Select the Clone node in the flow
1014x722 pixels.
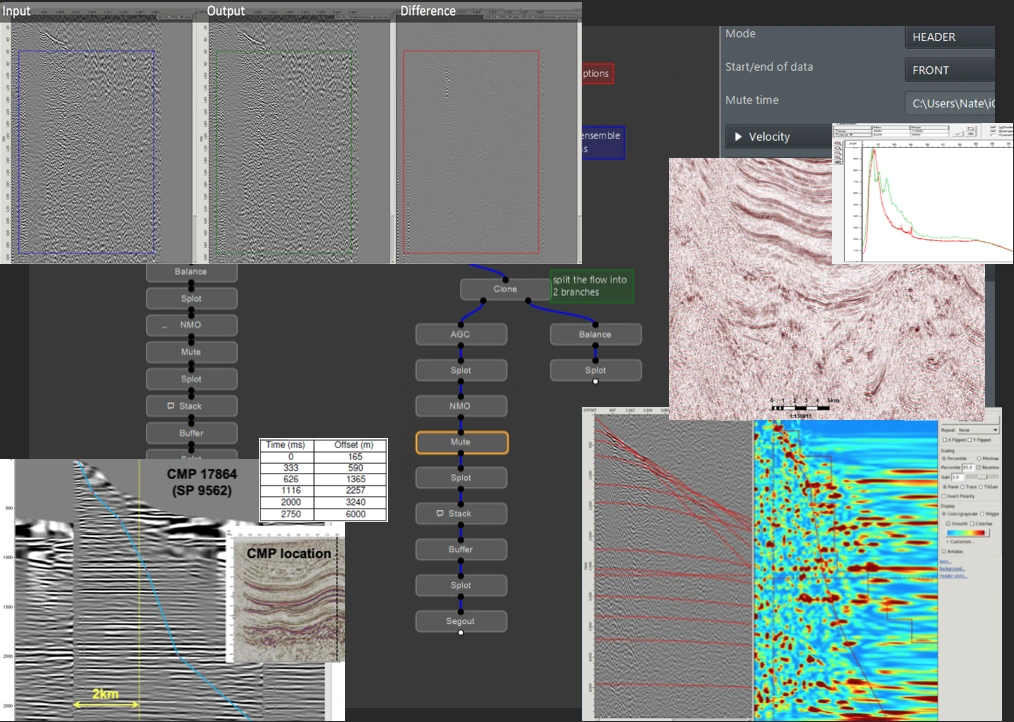505,289
